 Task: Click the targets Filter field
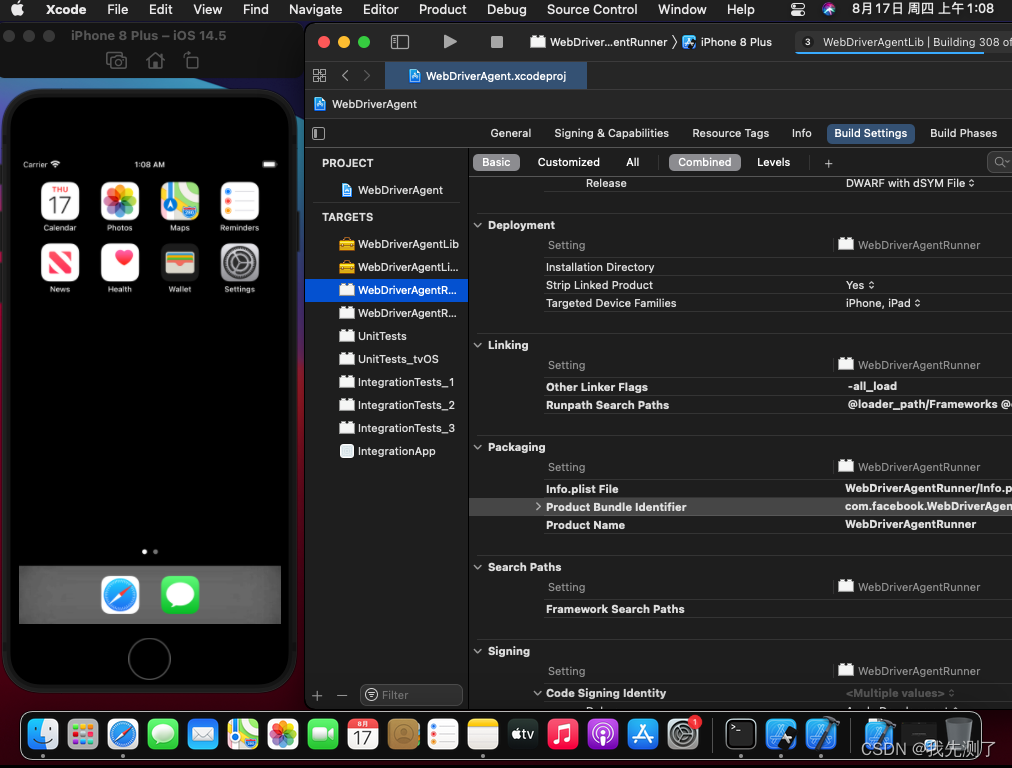click(x=412, y=695)
